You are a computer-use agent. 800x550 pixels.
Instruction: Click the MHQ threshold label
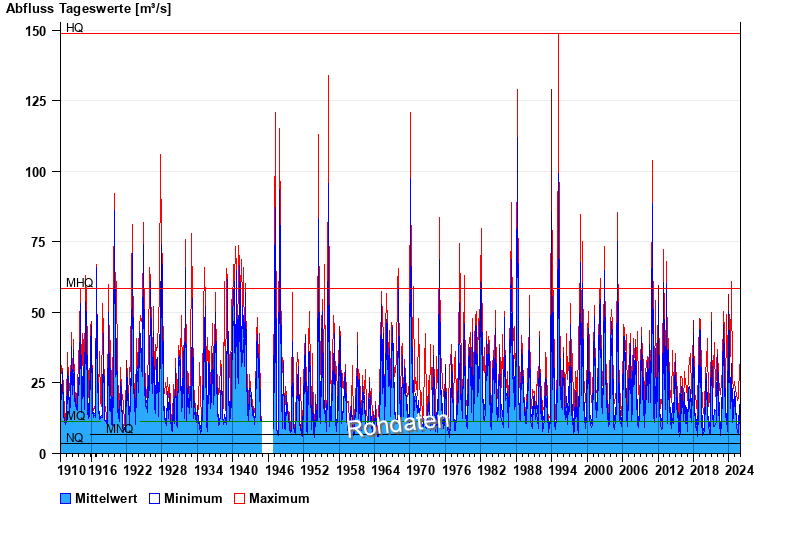click(79, 283)
